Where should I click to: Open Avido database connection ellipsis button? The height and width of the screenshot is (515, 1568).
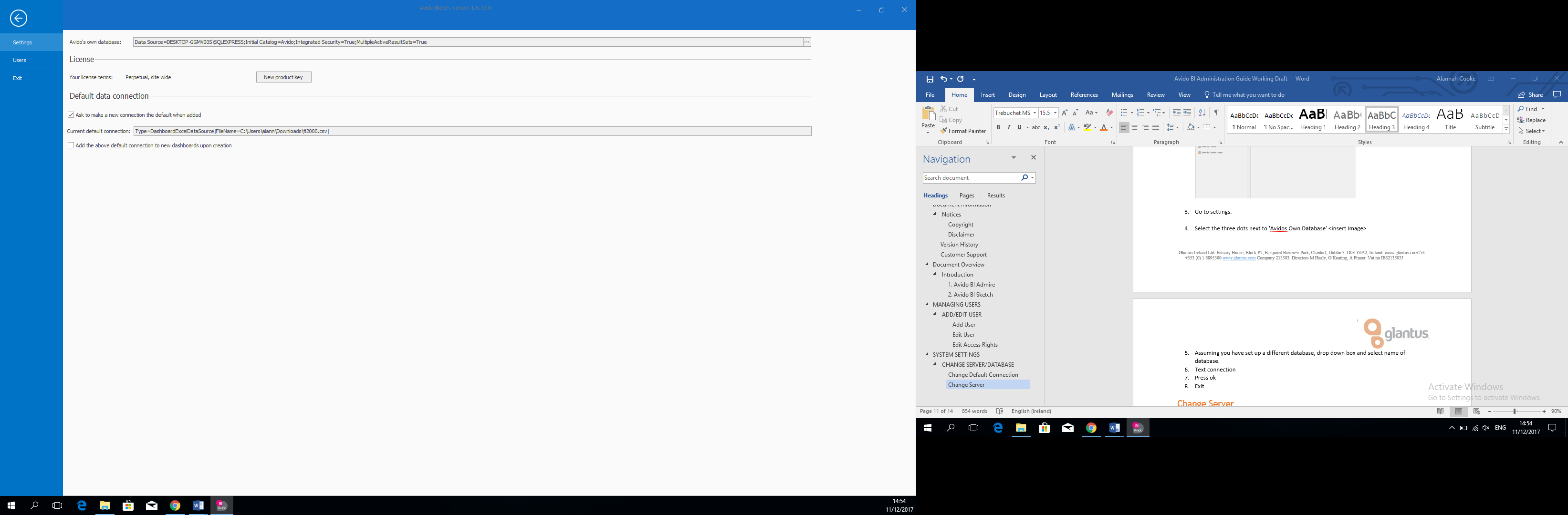click(806, 42)
